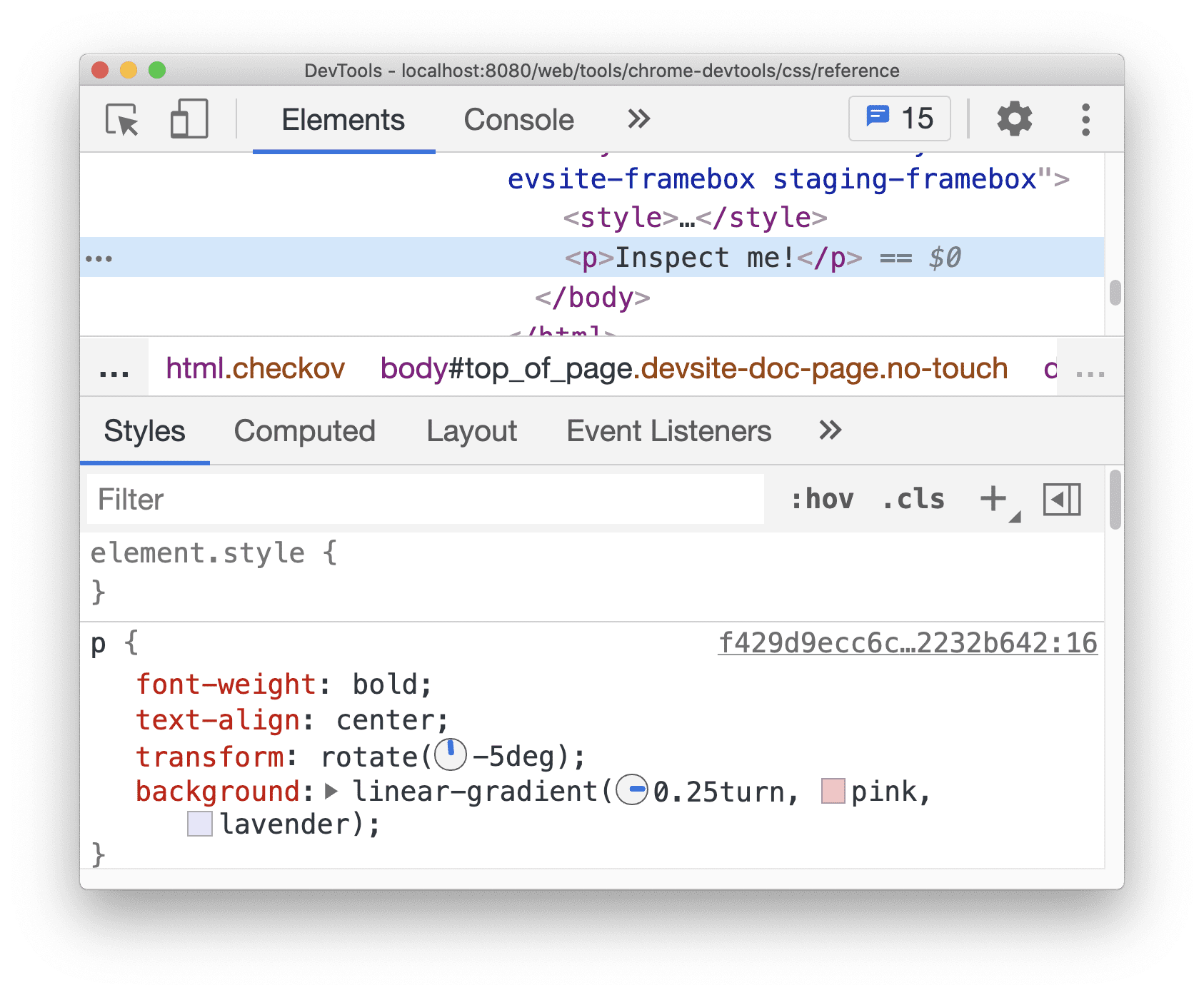Toggle the .cls classes panel

coord(913,499)
